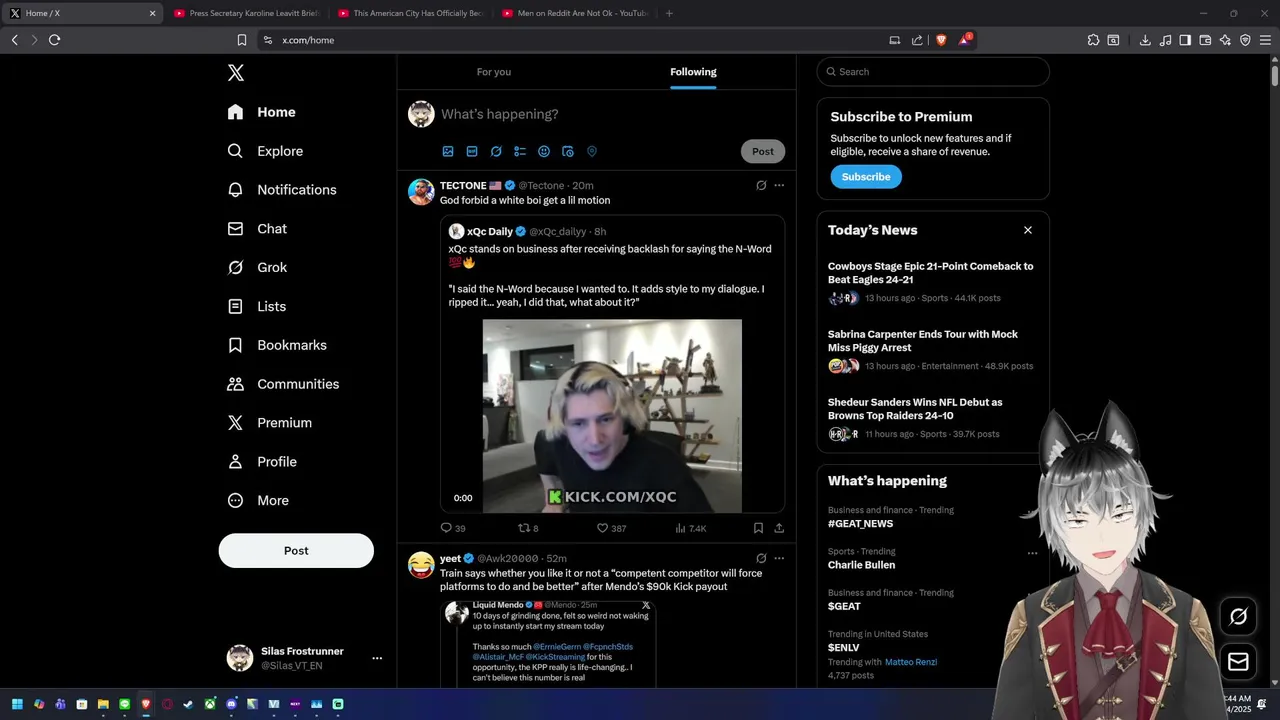Open the #GEAT_NEWS trending topic
Viewport: 1280px width, 720px height.
(x=861, y=524)
